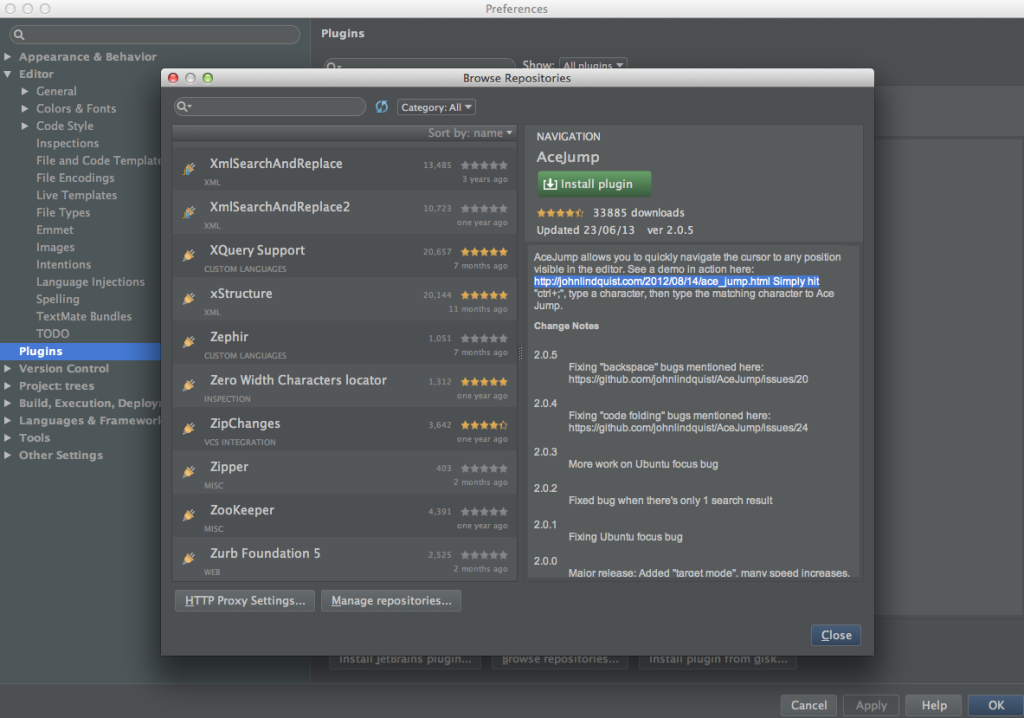Open the Category: All dropdown
Image resolution: width=1024 pixels, height=718 pixels.
pos(437,106)
